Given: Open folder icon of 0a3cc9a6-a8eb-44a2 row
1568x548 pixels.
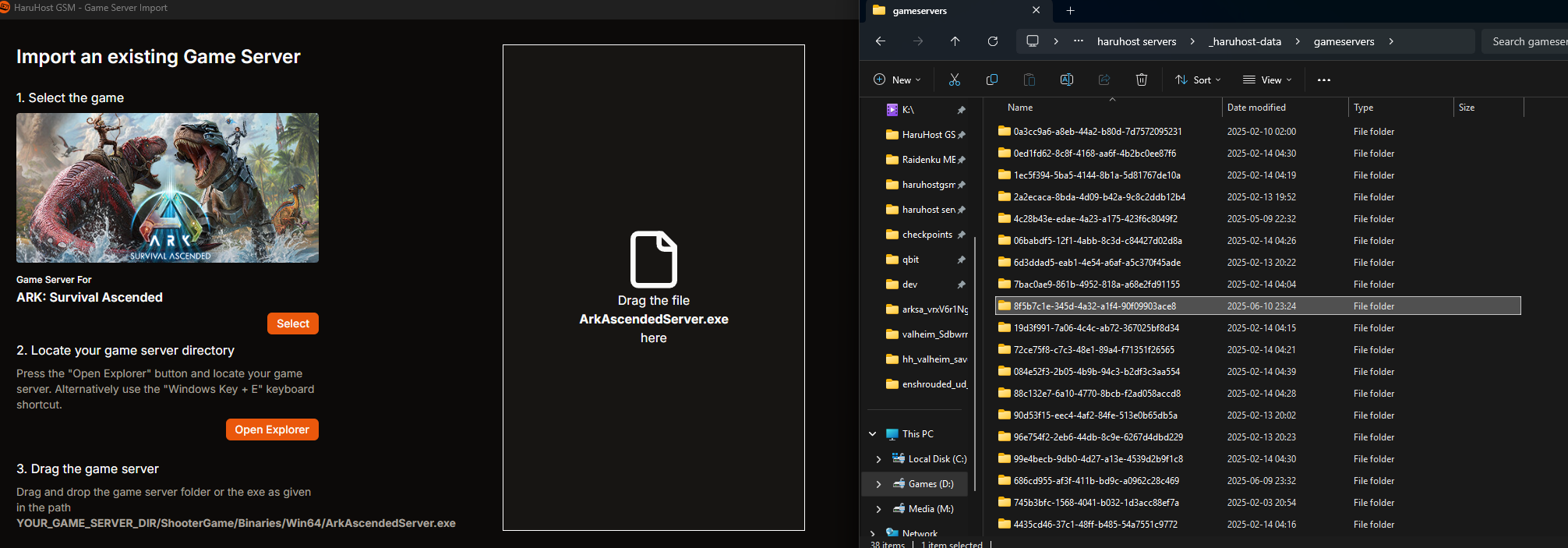Looking at the screenshot, I should pyautogui.click(x=1005, y=132).
